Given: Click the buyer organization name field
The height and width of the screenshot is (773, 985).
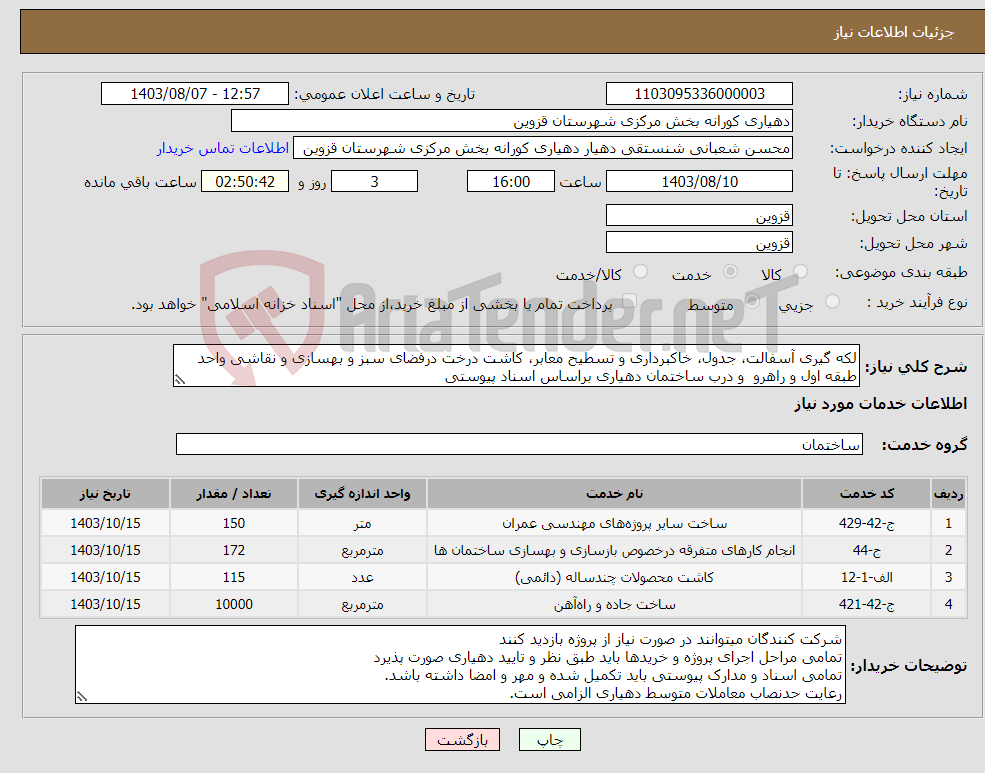Looking at the screenshot, I should pos(512,121).
